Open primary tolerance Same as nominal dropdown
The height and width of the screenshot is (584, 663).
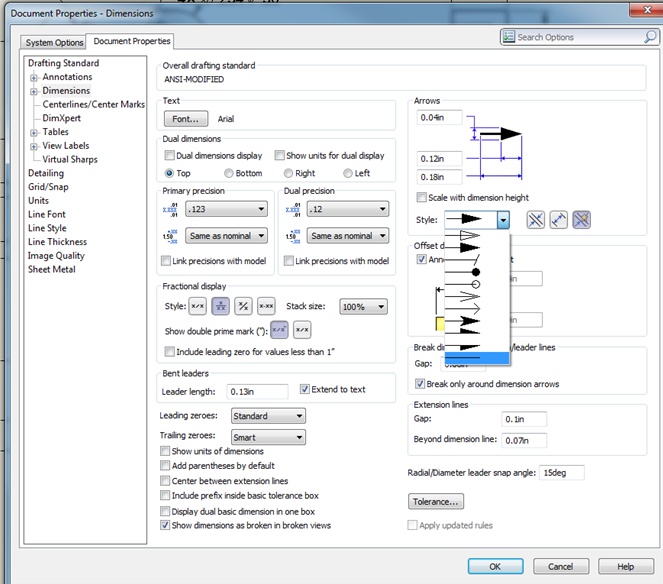(227, 236)
